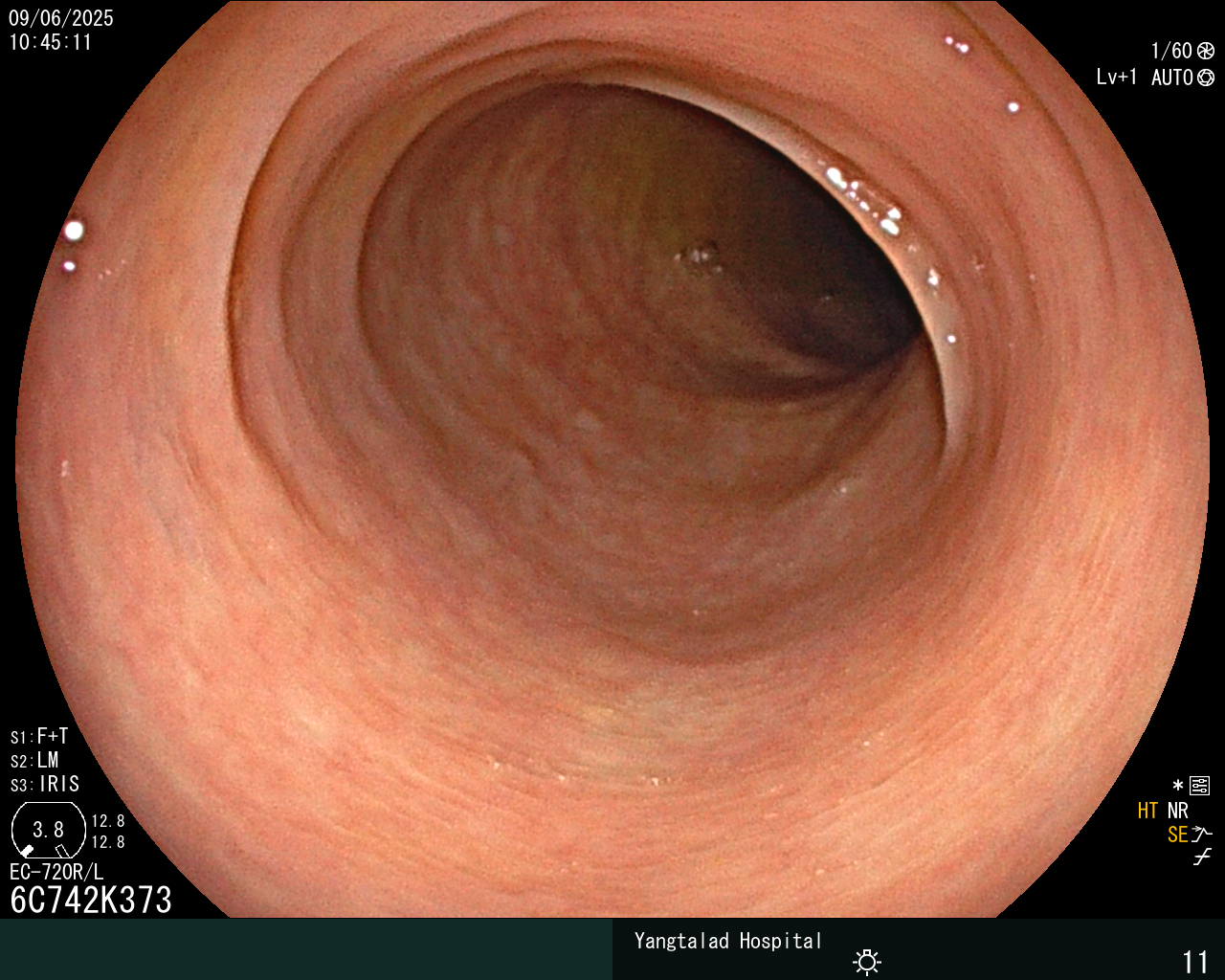Viewport: 1225px width, 980px height.
Task: Click the Yangtalad Hospital label
Action: pos(728,941)
